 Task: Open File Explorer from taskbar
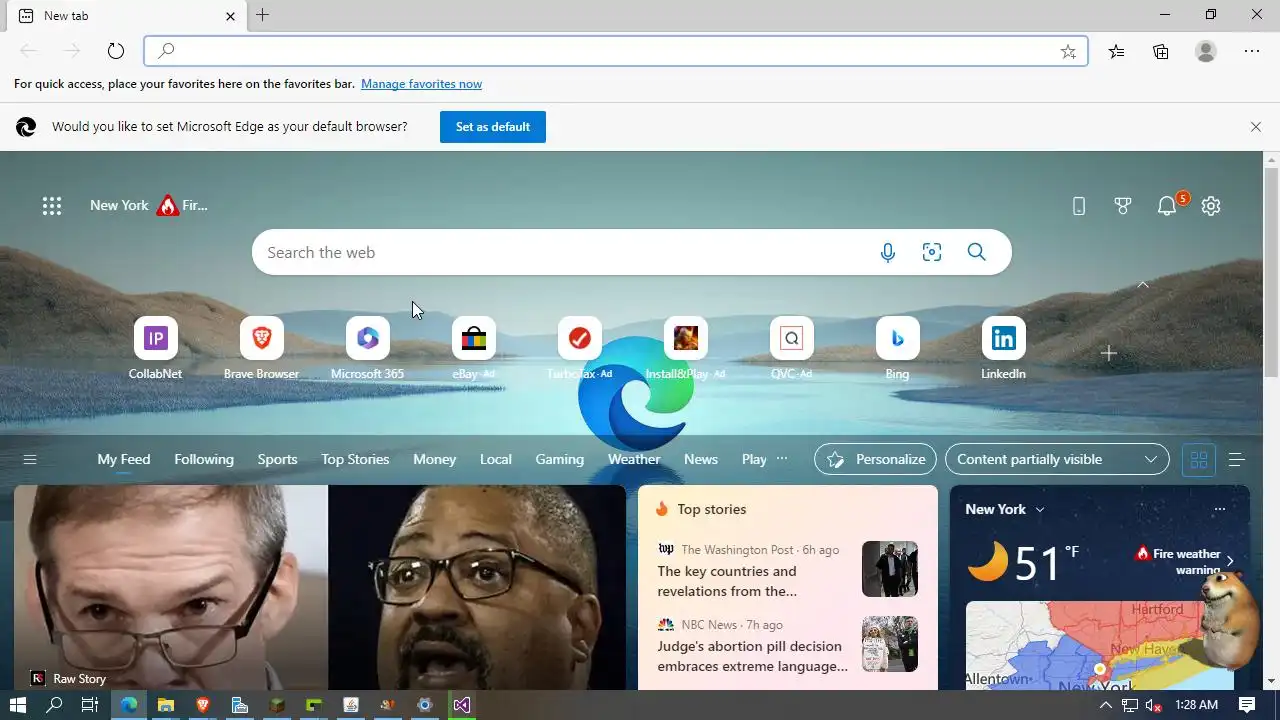[x=166, y=705]
